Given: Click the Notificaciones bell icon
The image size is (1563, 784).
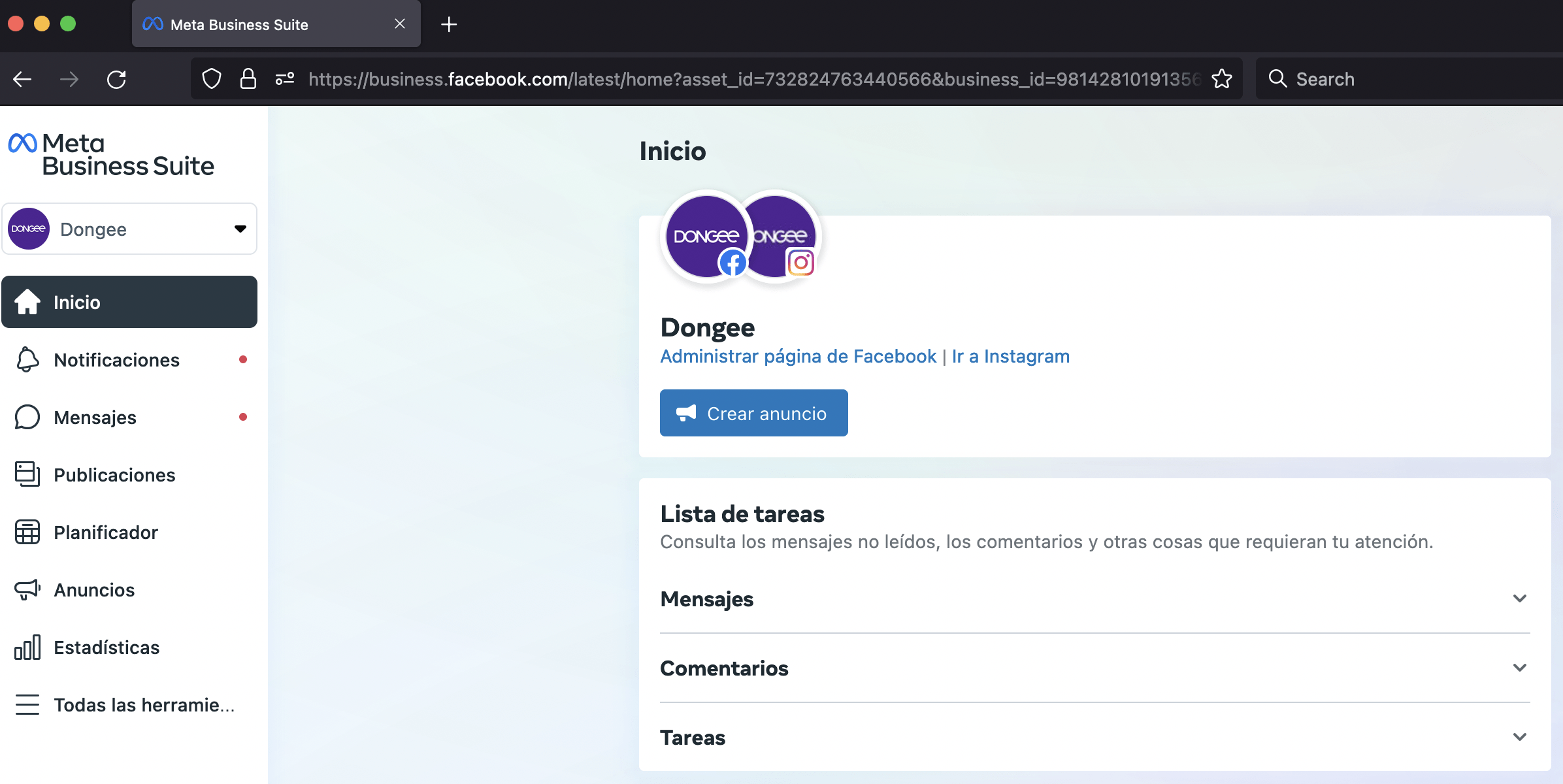Looking at the screenshot, I should 27,359.
